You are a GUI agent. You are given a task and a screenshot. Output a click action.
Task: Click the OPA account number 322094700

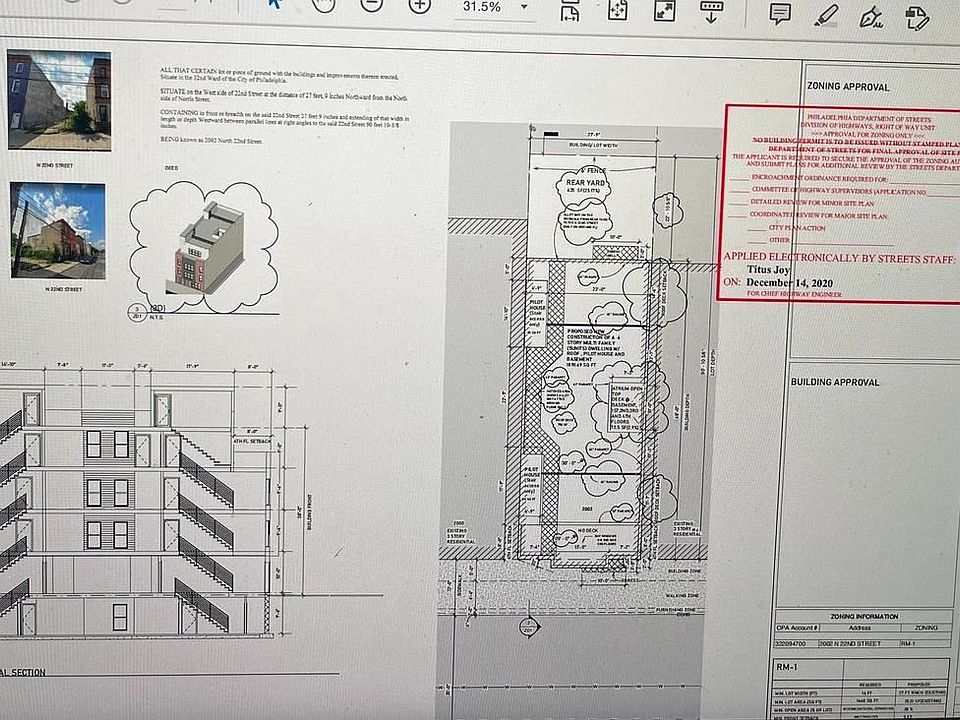coord(789,644)
